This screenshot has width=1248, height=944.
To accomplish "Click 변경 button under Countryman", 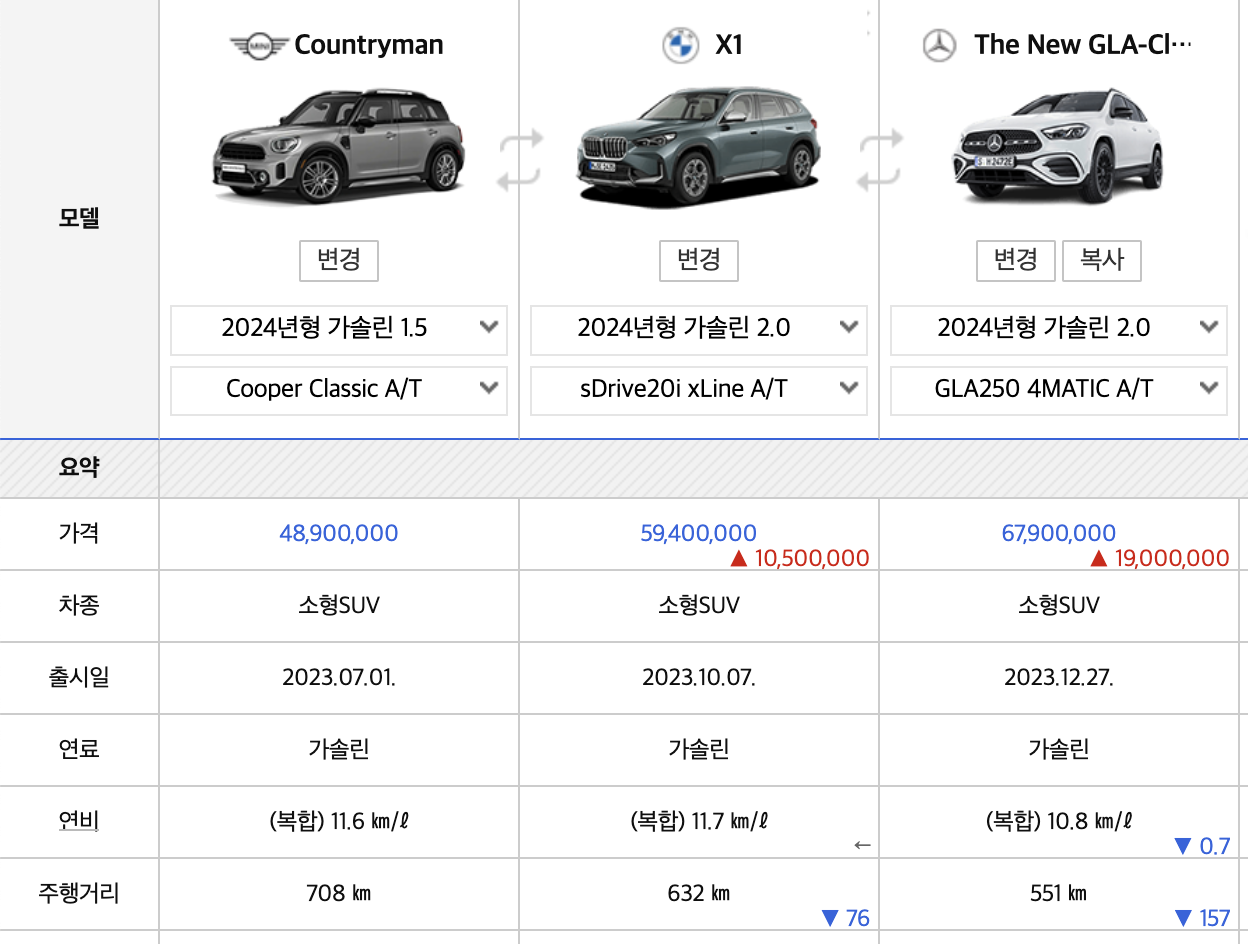I will click(x=338, y=261).
